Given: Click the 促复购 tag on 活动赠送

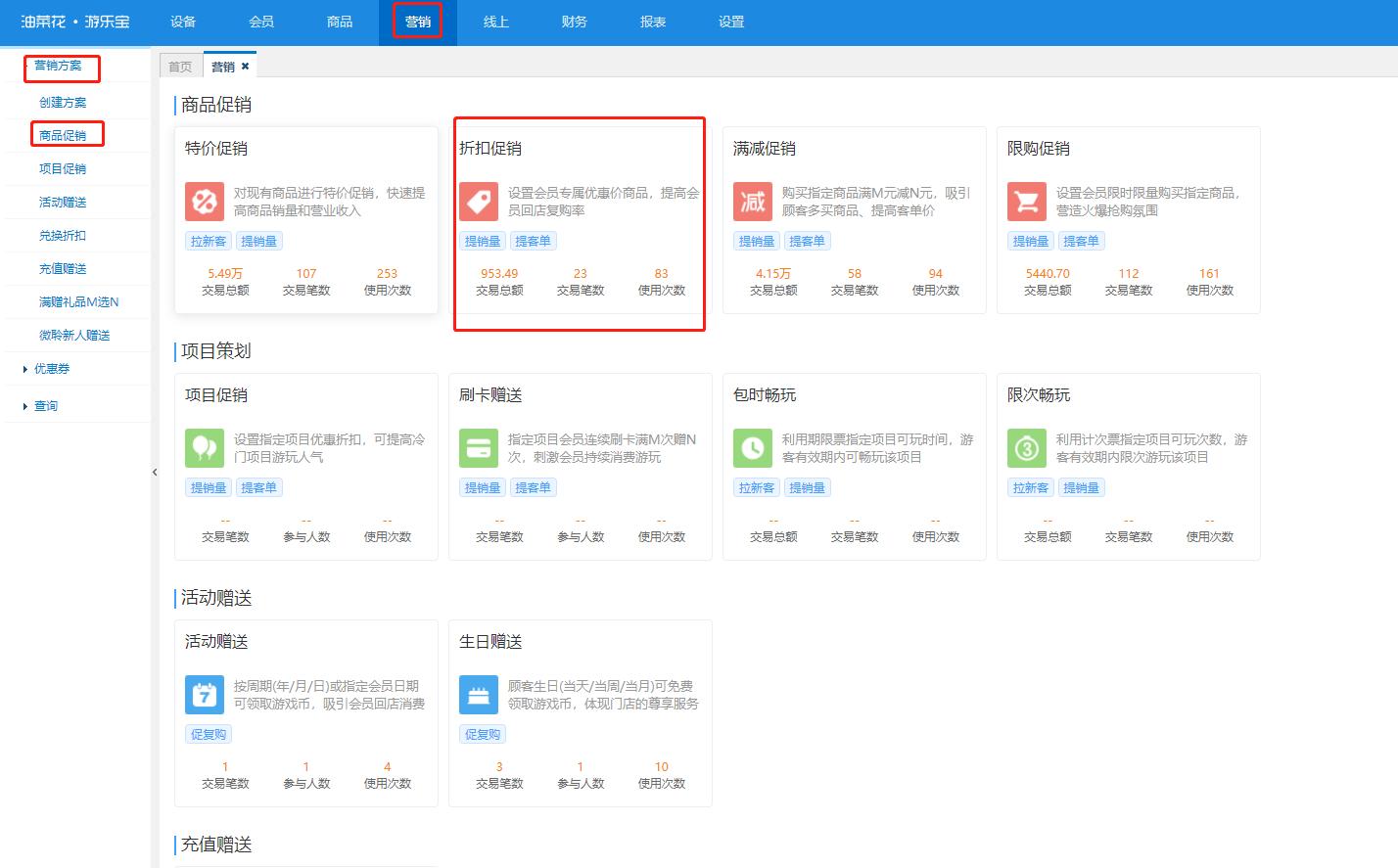Looking at the screenshot, I should point(209,734).
